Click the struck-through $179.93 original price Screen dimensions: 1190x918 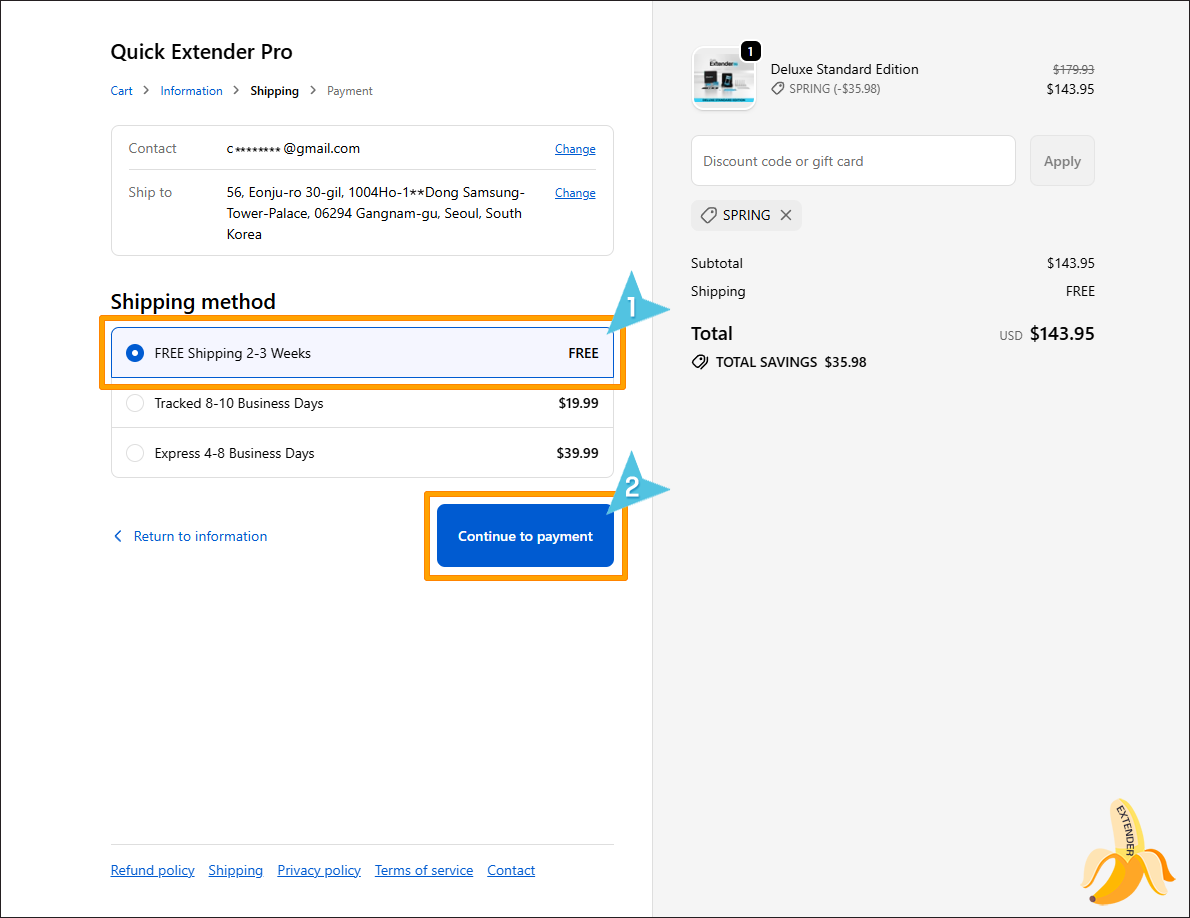[x=1073, y=69]
